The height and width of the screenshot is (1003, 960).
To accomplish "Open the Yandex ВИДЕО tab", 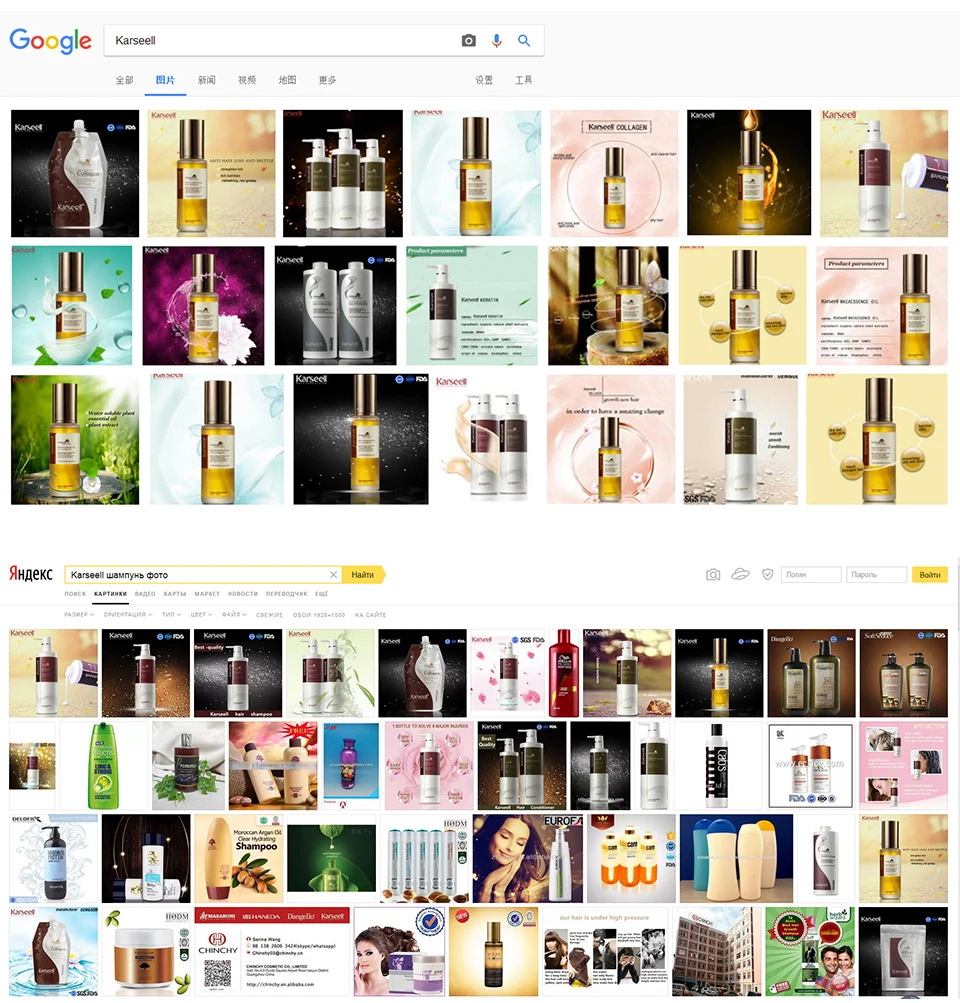I will [x=145, y=594].
